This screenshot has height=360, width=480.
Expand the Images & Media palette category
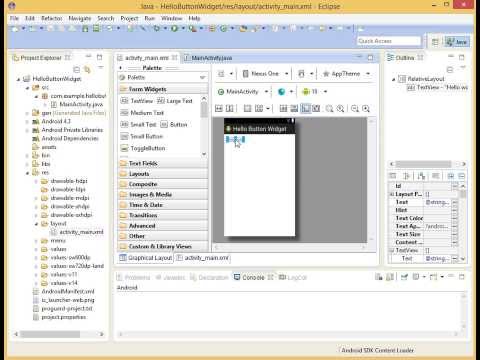tap(163, 194)
